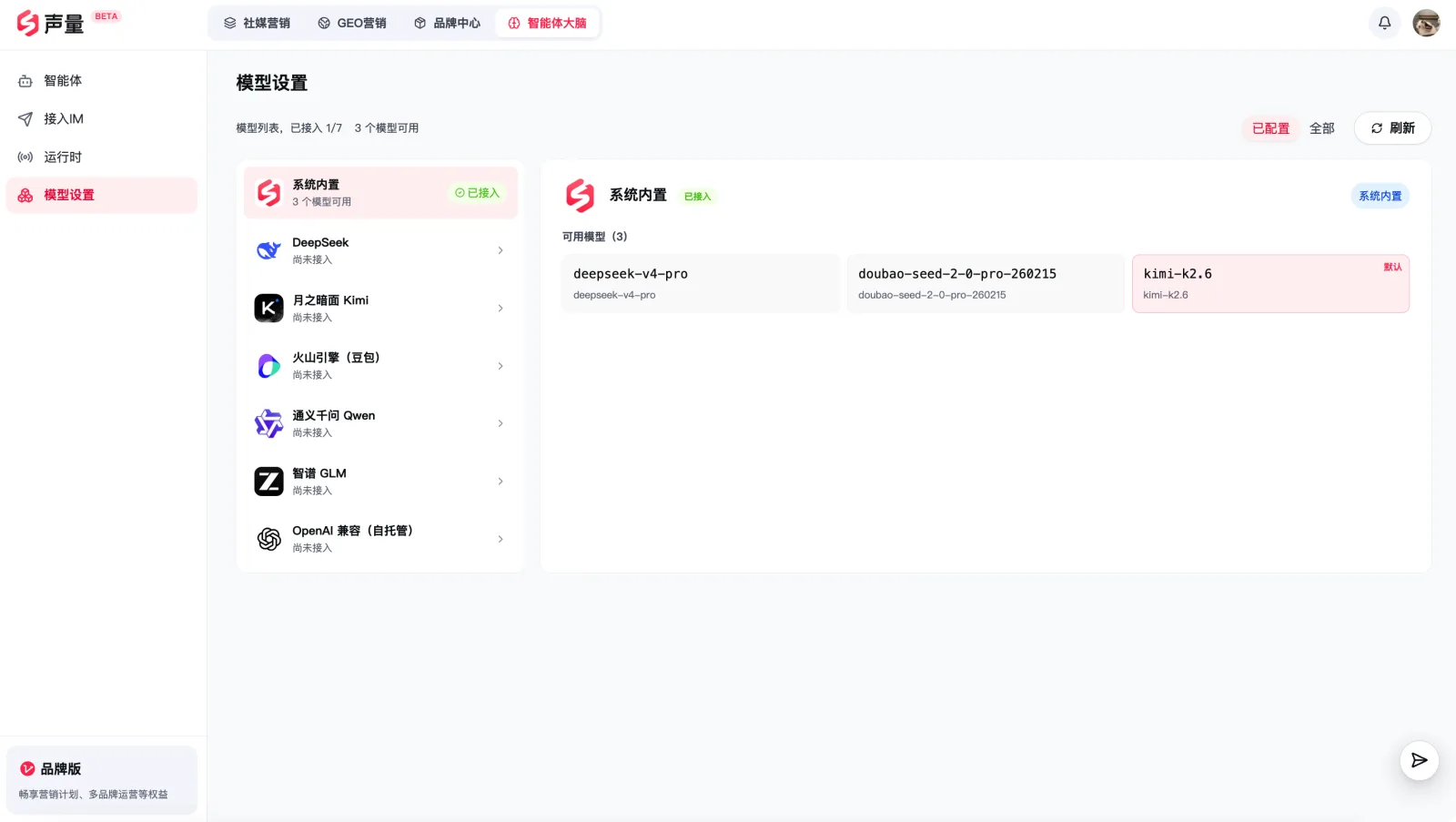Image resolution: width=1456 pixels, height=822 pixels.
Task: Click the DeepSeek whale icon
Action: 268,250
